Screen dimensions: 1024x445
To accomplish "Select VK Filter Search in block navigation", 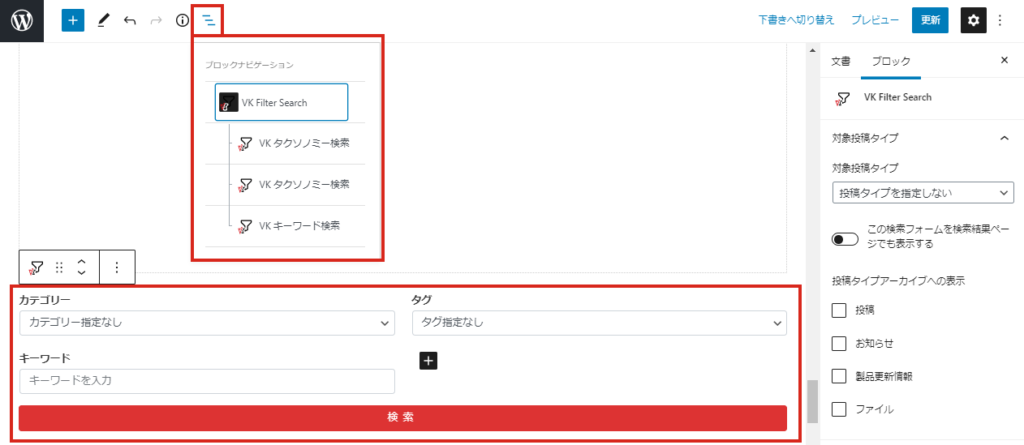I will 281,102.
